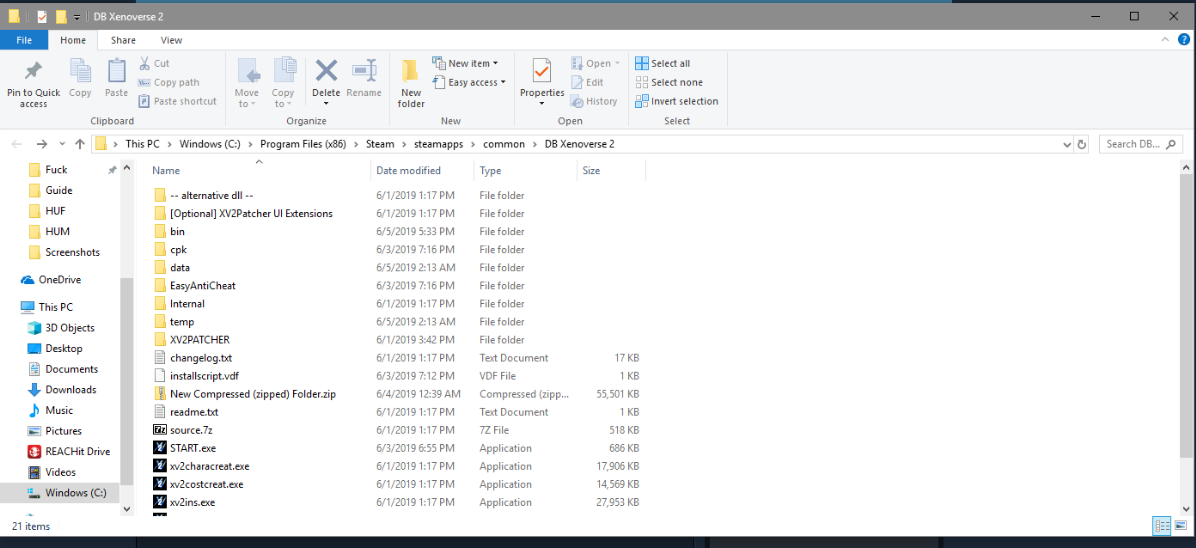Click the History ribbon command
Screen dimensions: 1196x548
tap(594, 101)
